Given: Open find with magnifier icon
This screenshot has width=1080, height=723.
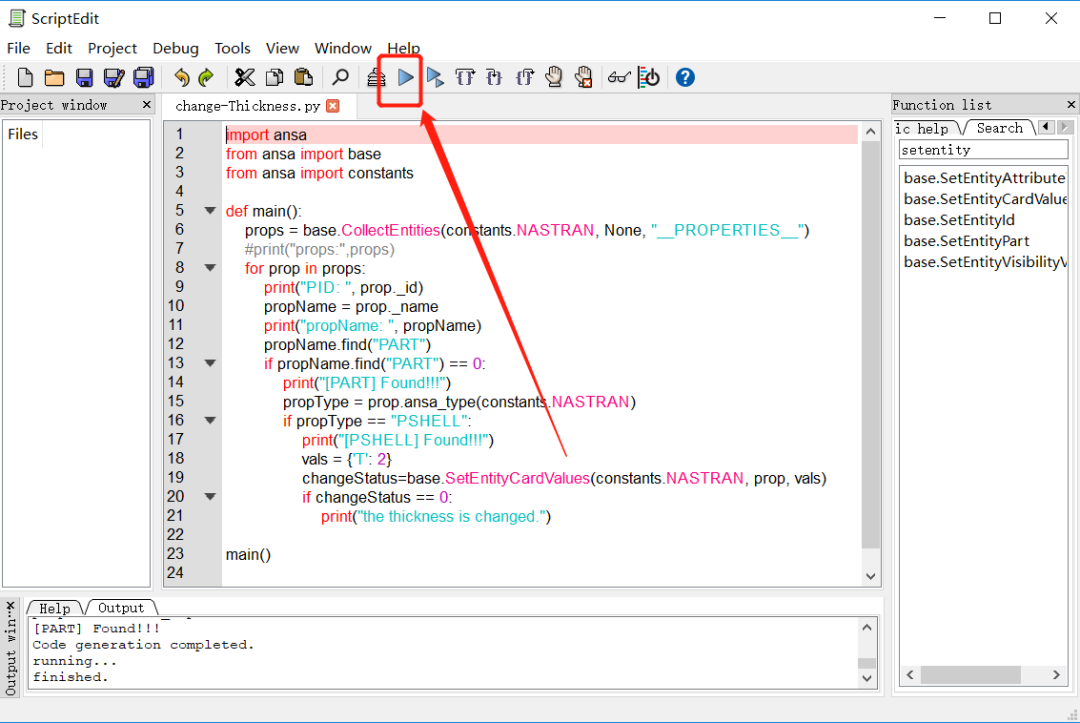Looking at the screenshot, I should coord(340,77).
